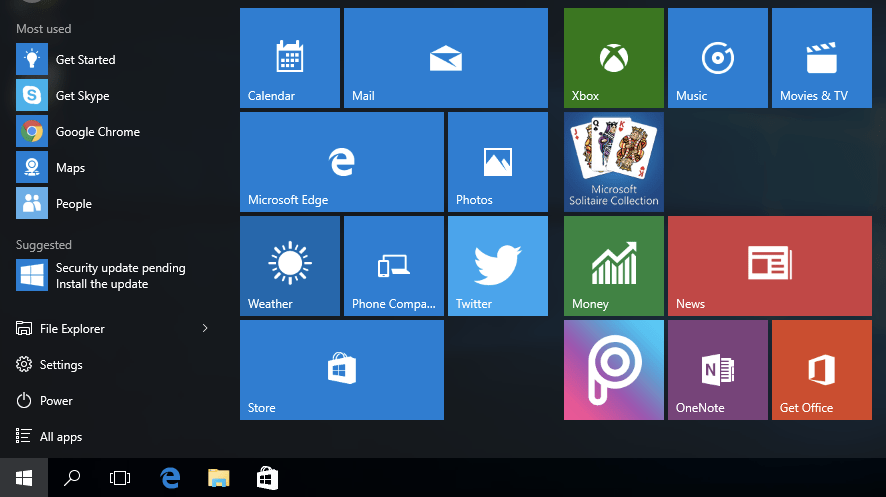Screen dimensions: 886x497
Task: Launch the Microsoft Edge tile
Action: click(342, 162)
